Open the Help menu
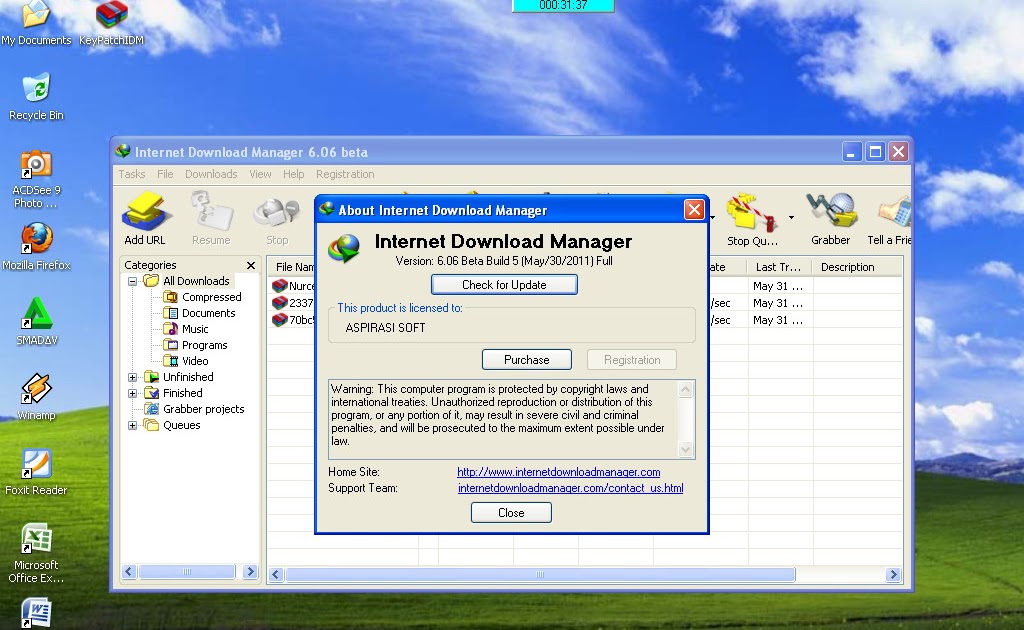 293,174
